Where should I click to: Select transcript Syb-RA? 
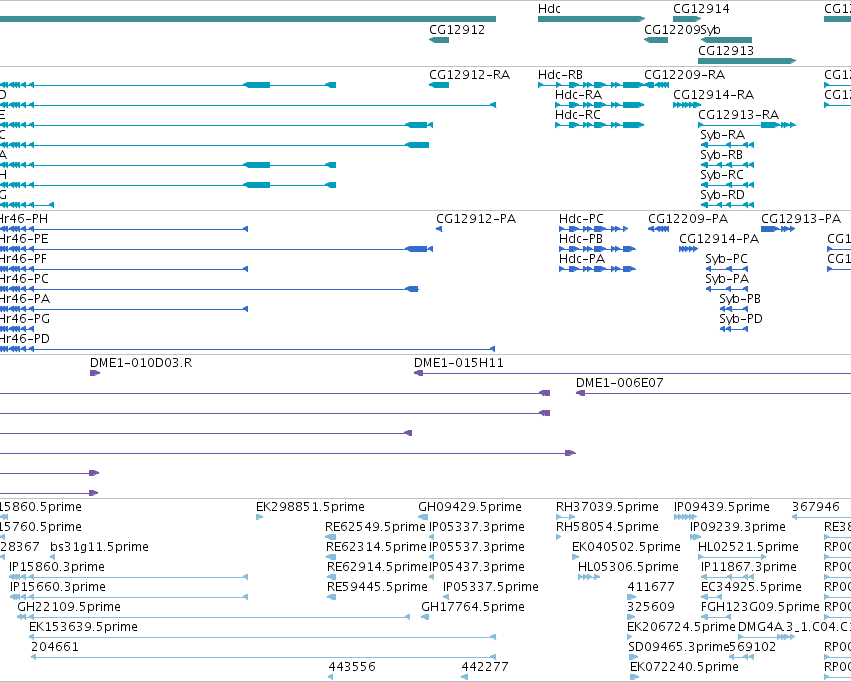click(722, 135)
